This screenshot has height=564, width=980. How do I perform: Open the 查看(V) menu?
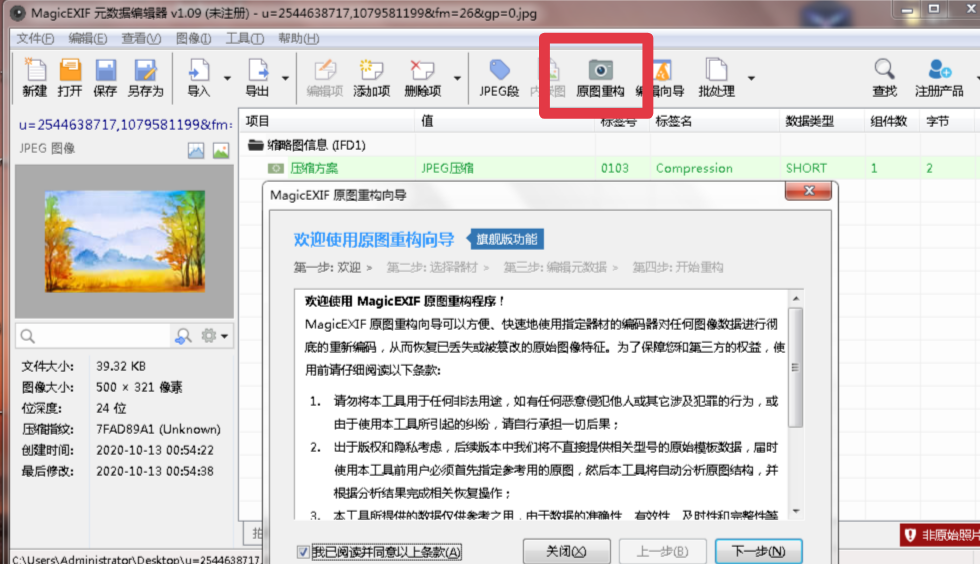(141, 39)
